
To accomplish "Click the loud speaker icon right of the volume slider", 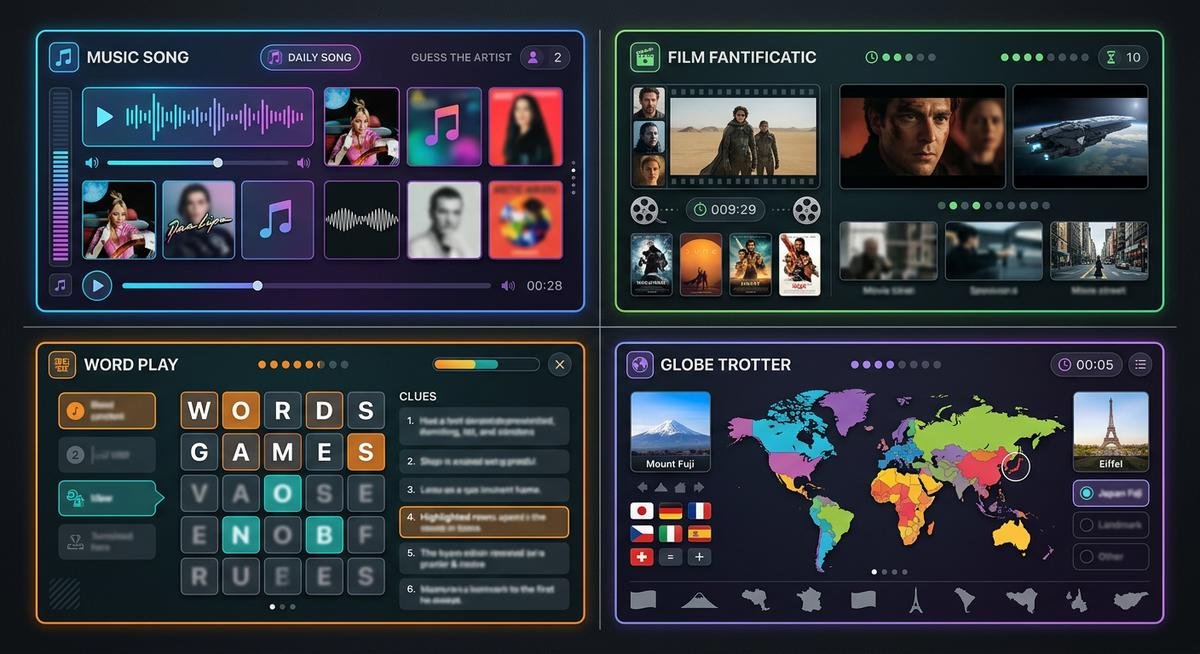I will pos(303,162).
